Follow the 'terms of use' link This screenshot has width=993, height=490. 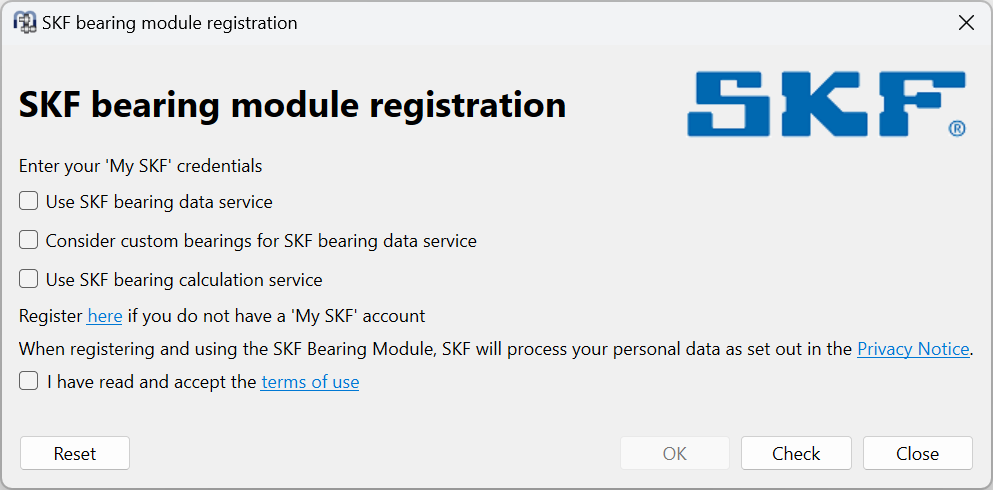(x=310, y=381)
